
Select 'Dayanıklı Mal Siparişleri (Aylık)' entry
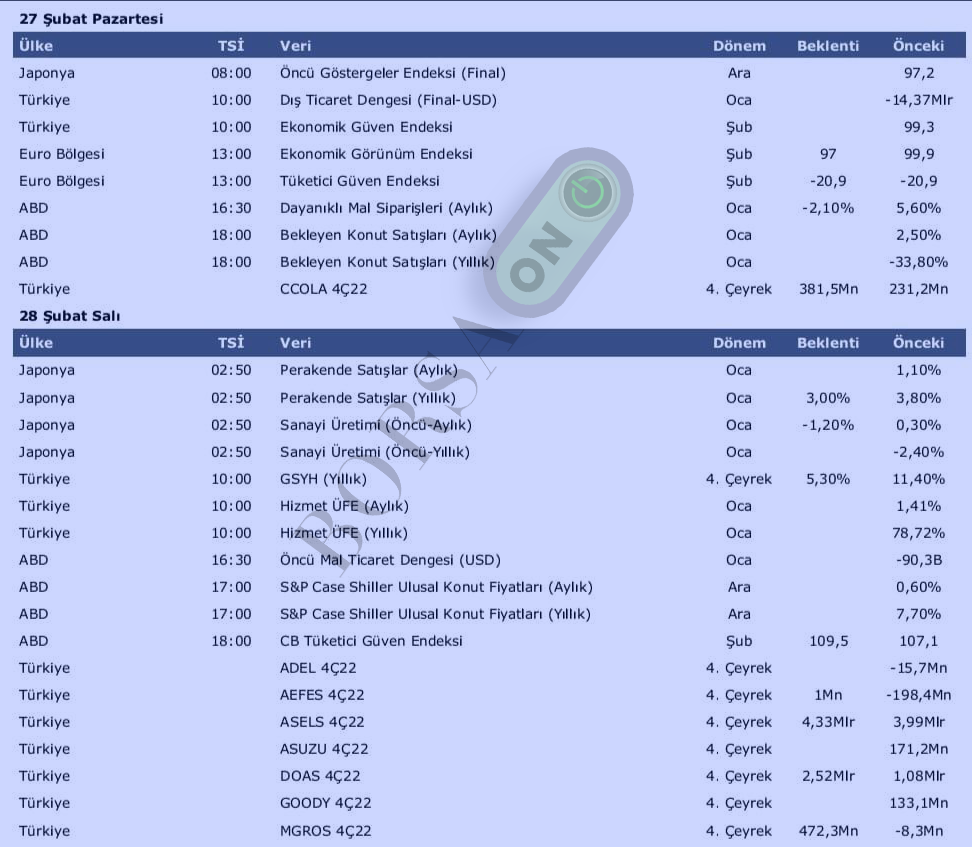pyautogui.click(x=386, y=208)
